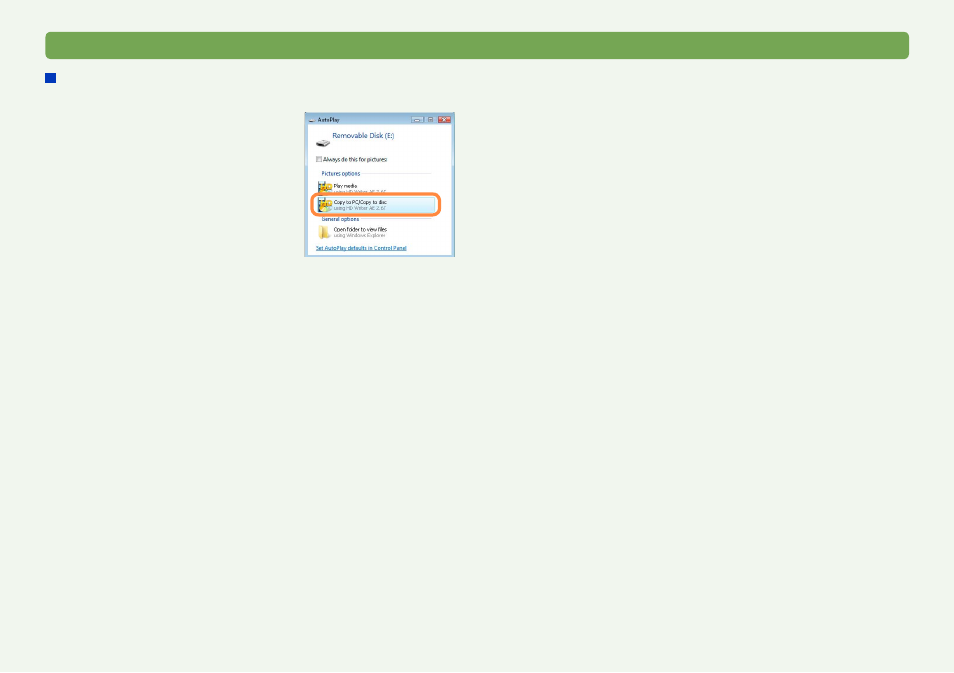The width and height of the screenshot is (954, 673).
Task: Click the HD Writer icon beside Copy to PC/Copy to disc
Action: pyautogui.click(x=325, y=204)
